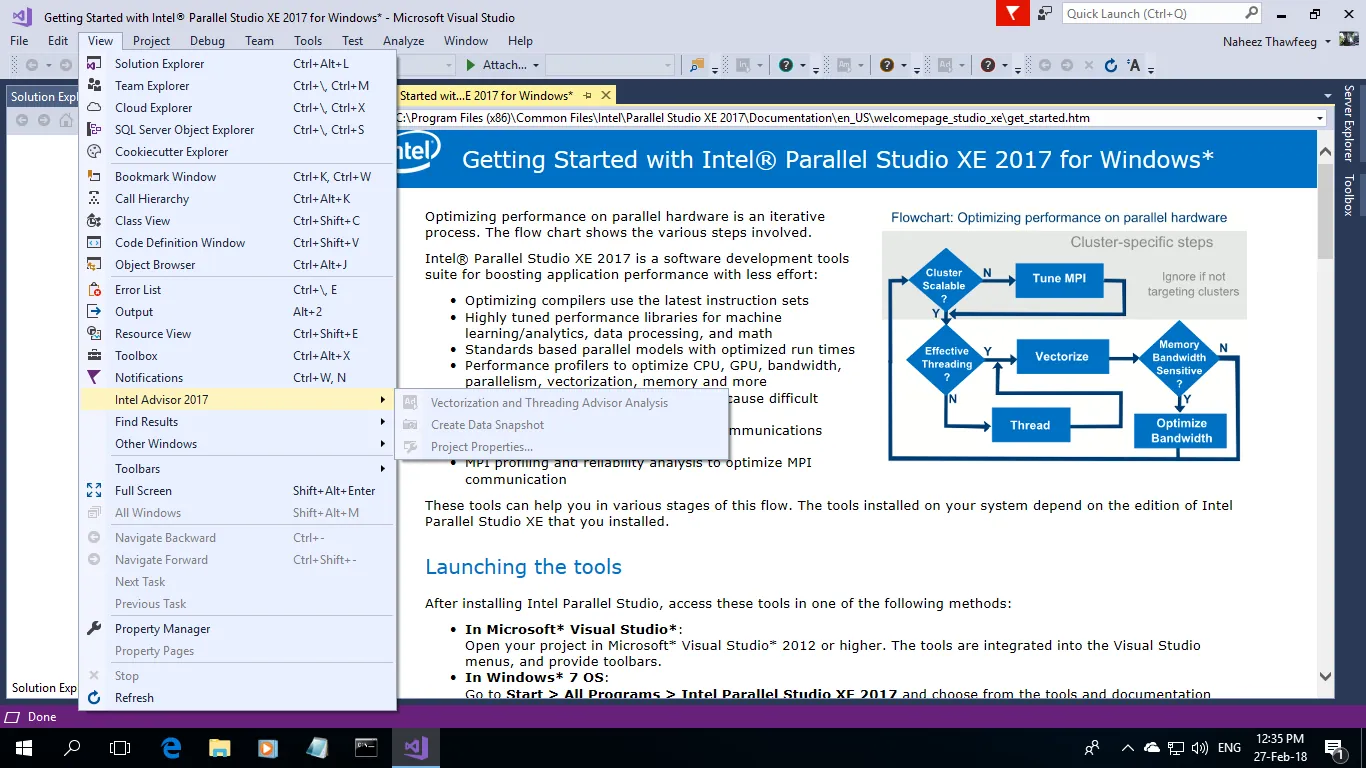Open the Analyze menu
Image resolution: width=1366 pixels, height=768 pixels.
click(404, 41)
